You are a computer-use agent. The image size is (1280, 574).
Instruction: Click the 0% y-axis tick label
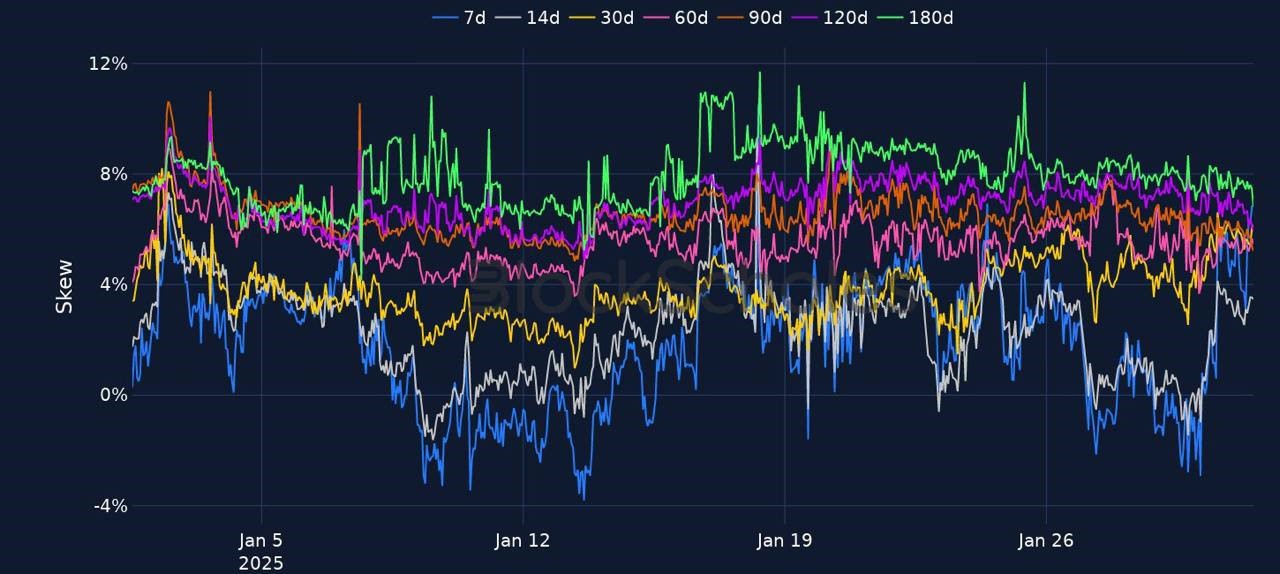pos(114,395)
